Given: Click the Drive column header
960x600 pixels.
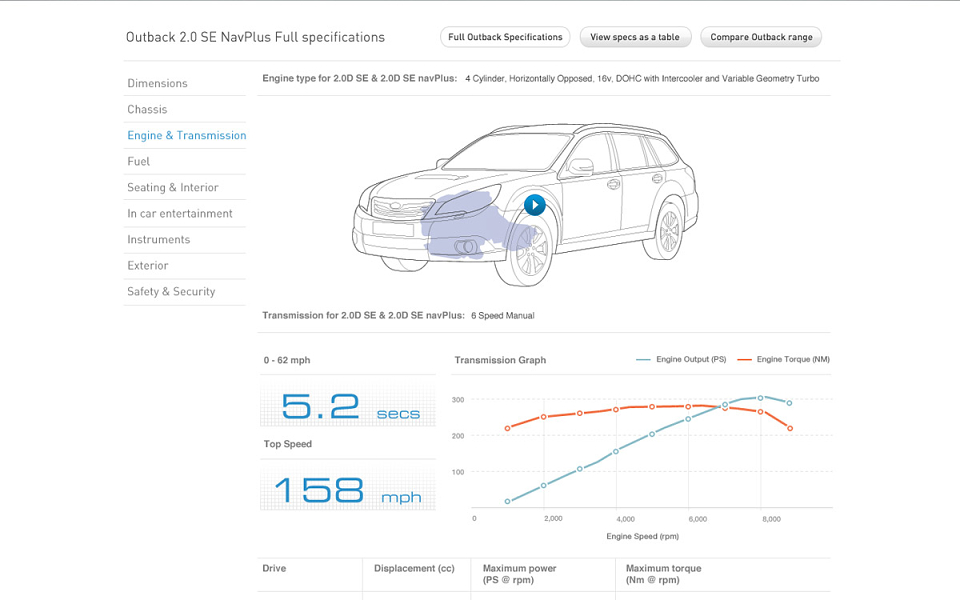Looking at the screenshot, I should coord(274,568).
